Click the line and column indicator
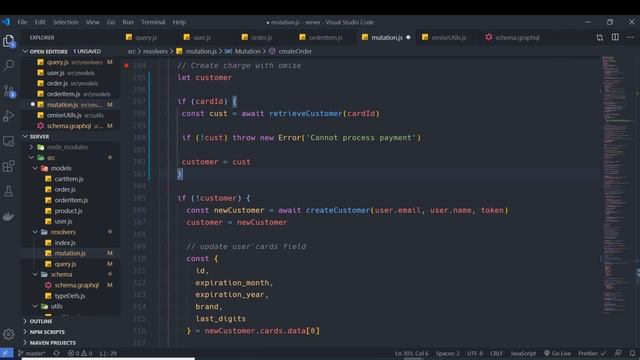 tap(411, 353)
